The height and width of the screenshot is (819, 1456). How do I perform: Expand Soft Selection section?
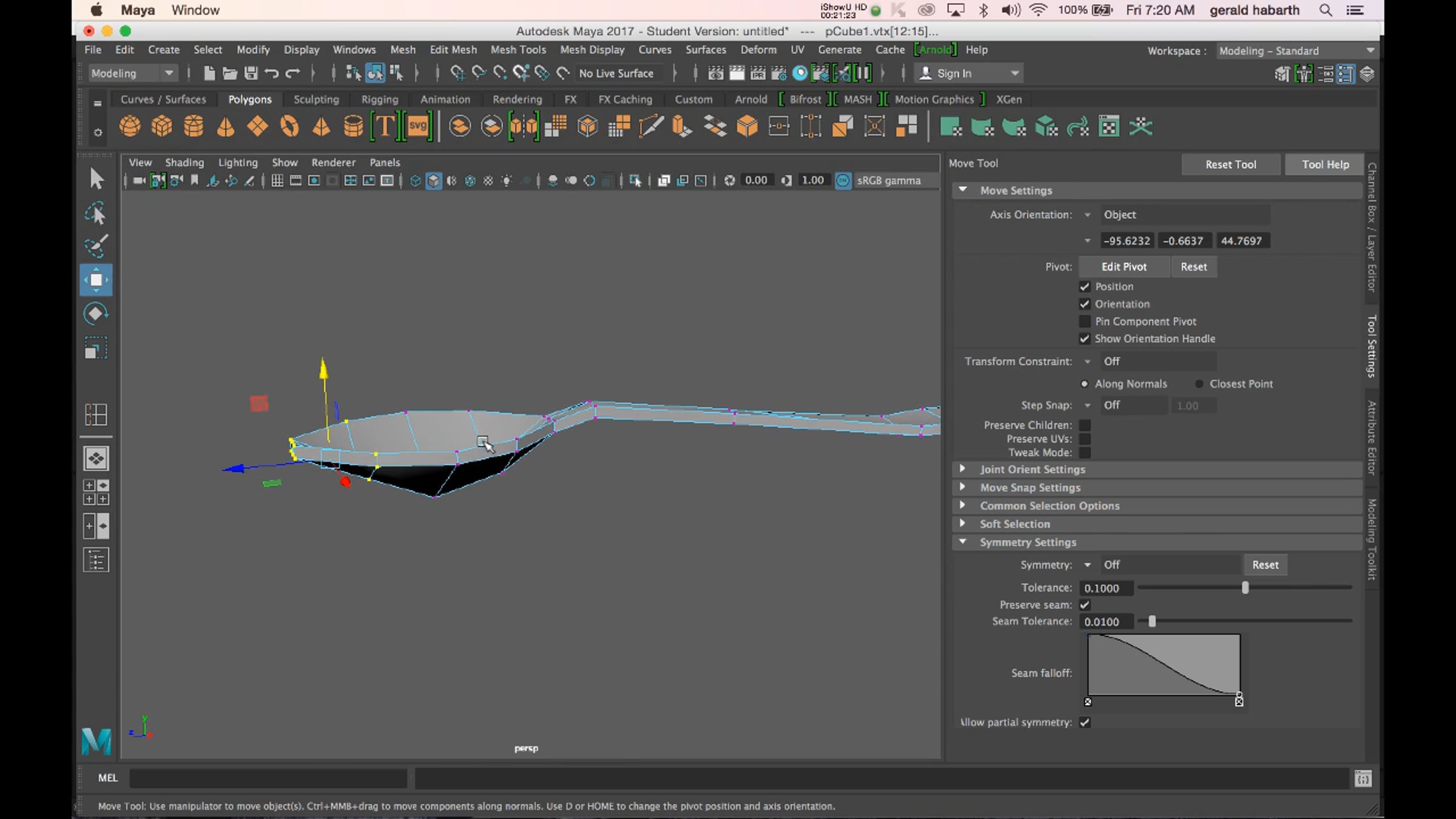pyautogui.click(x=1014, y=524)
